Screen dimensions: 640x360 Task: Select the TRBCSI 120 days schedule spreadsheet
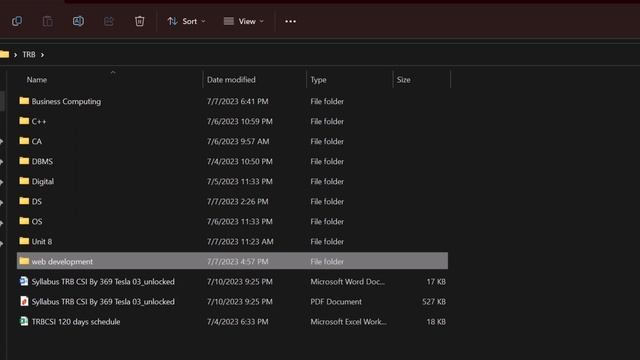click(232, 322)
